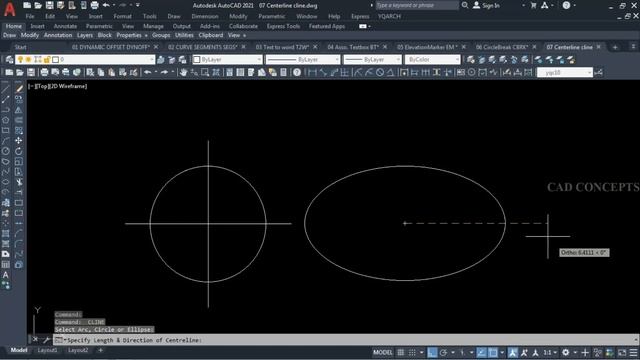Select the Erase tool in modify toolbar
640x360 pixels.
click(x=18, y=89)
